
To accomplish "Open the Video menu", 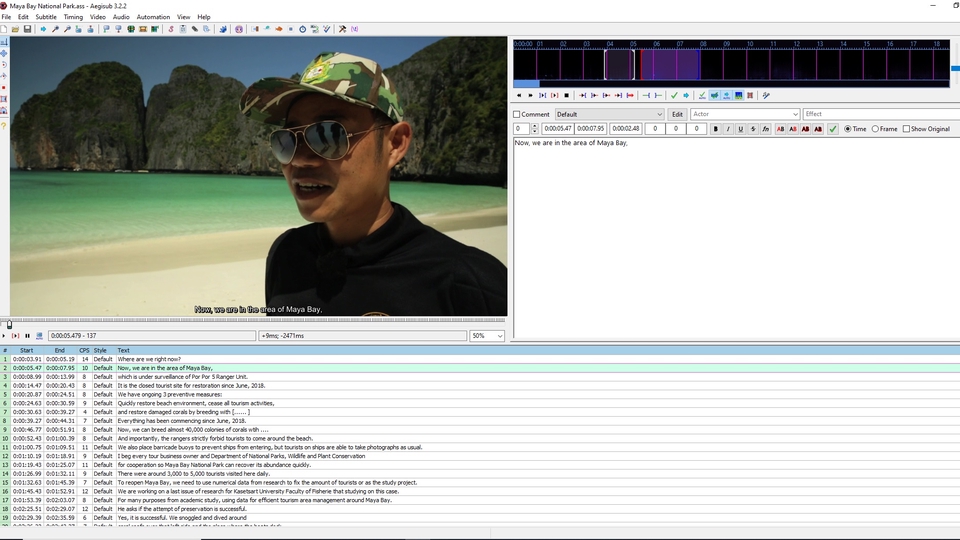I will click(x=98, y=17).
